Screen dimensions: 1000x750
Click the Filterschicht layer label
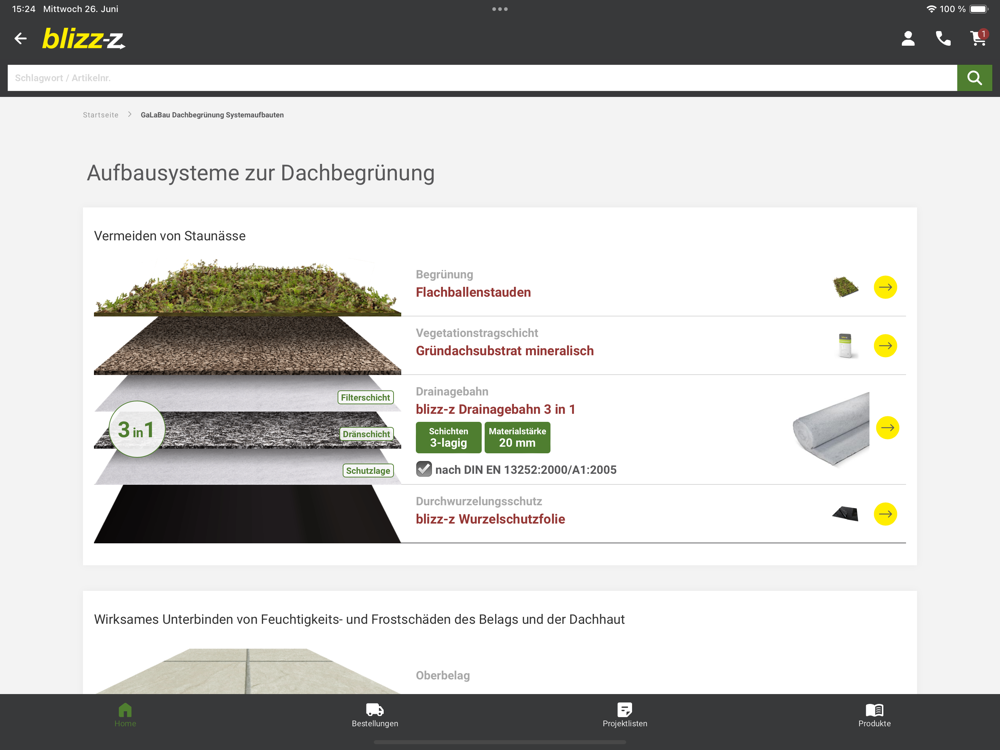[365, 397]
